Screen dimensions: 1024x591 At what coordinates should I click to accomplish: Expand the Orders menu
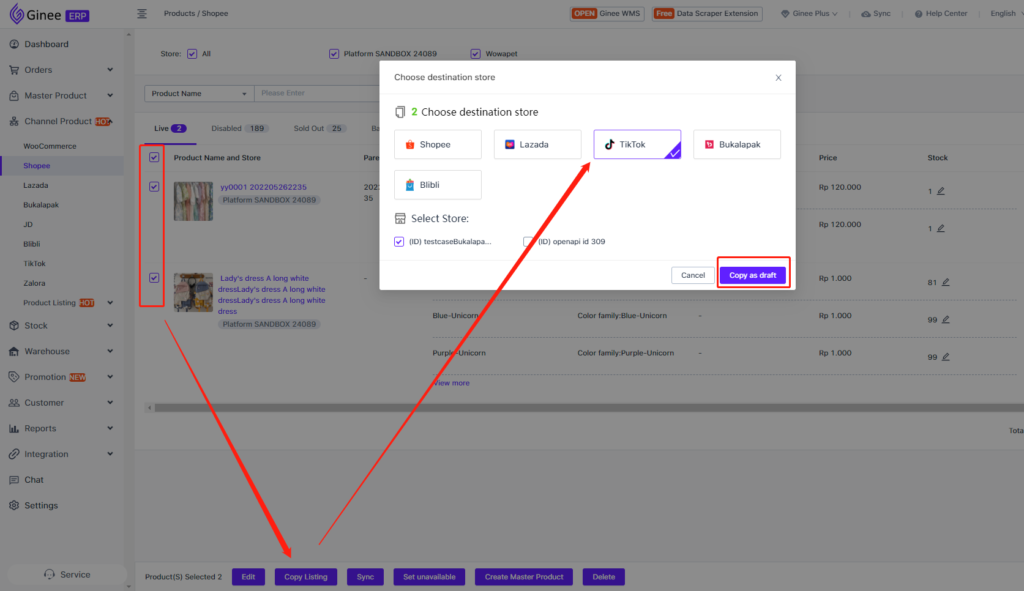click(110, 70)
